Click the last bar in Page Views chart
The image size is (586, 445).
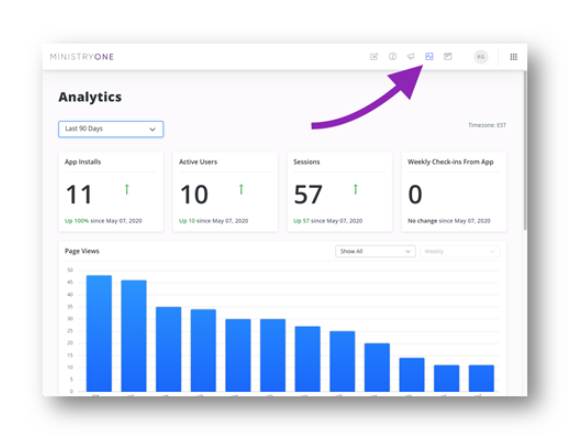[481, 378]
